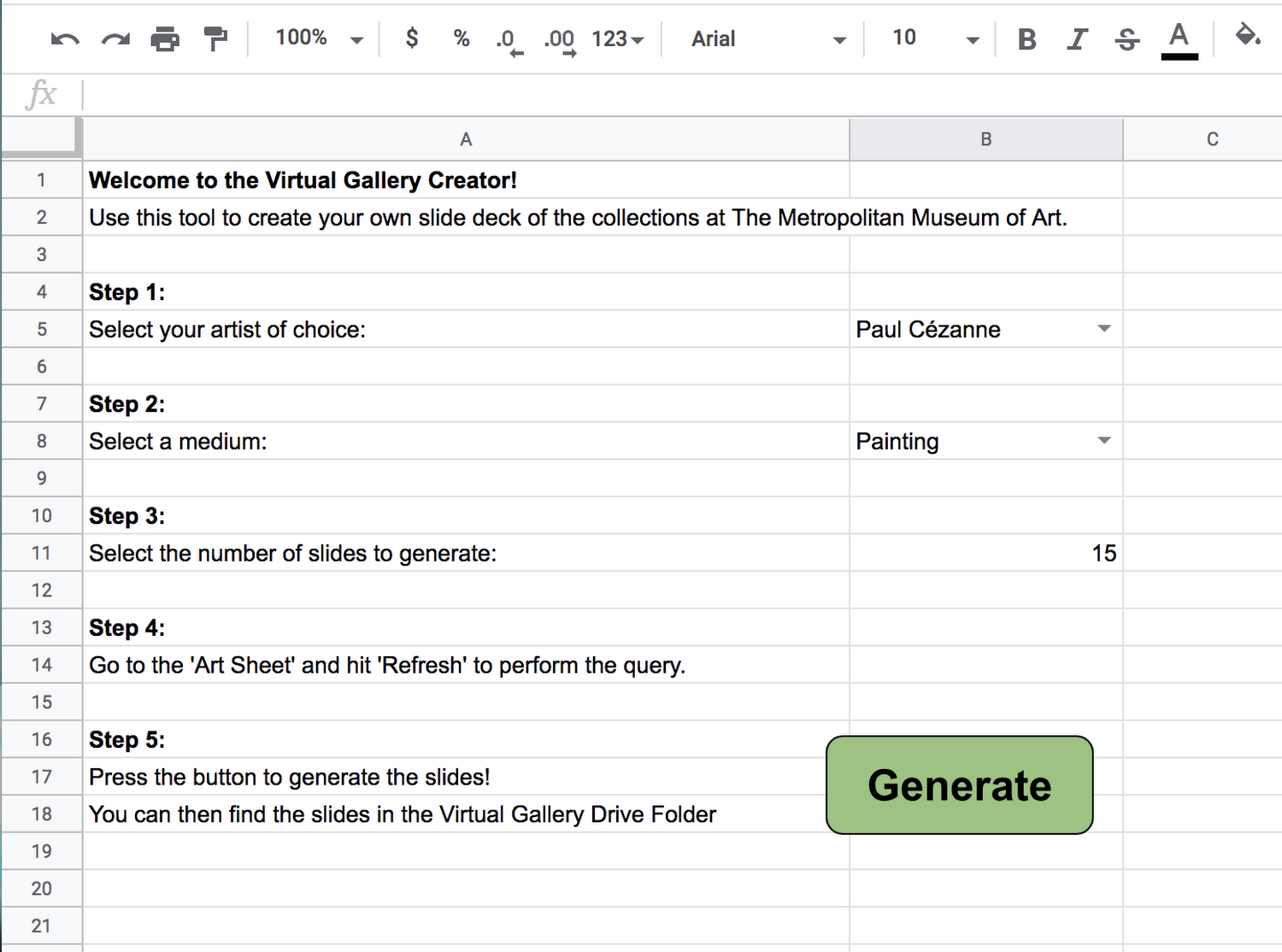Select row 21 header

coord(41,926)
